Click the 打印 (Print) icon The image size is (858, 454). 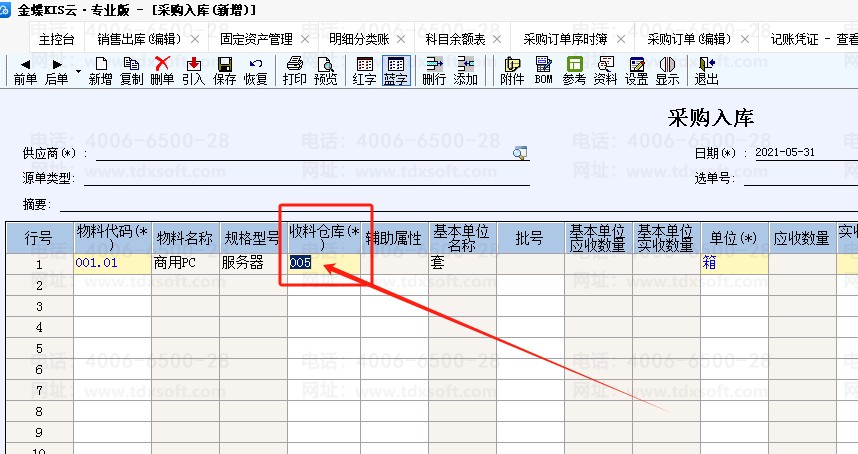tap(294, 70)
